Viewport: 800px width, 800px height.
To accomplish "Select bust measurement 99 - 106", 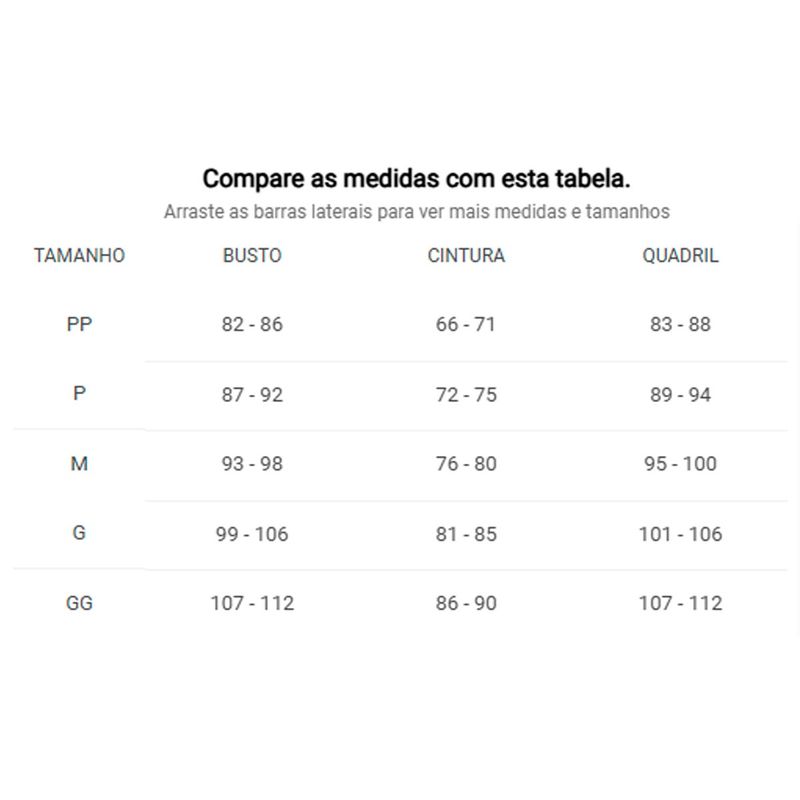I will 252,534.
